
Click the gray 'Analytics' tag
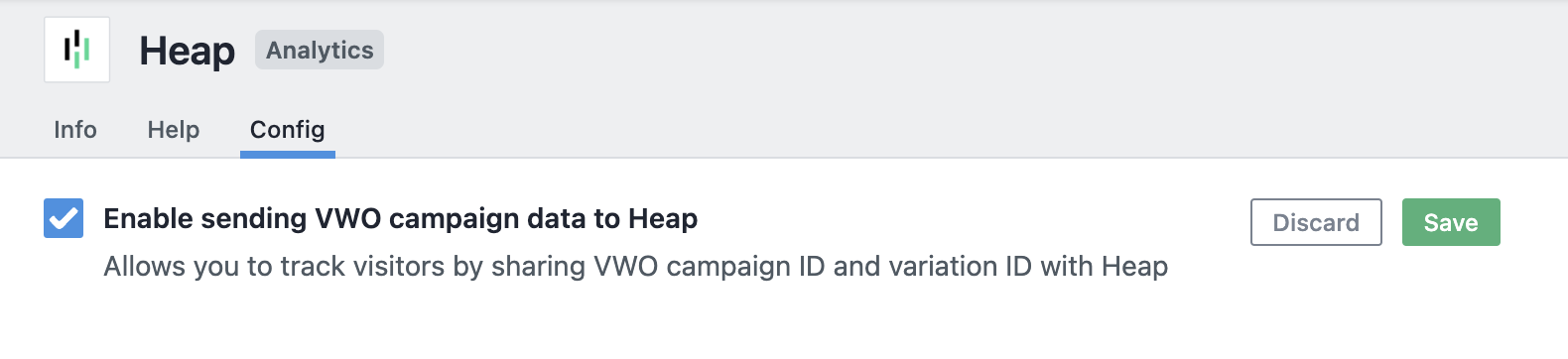(320, 51)
